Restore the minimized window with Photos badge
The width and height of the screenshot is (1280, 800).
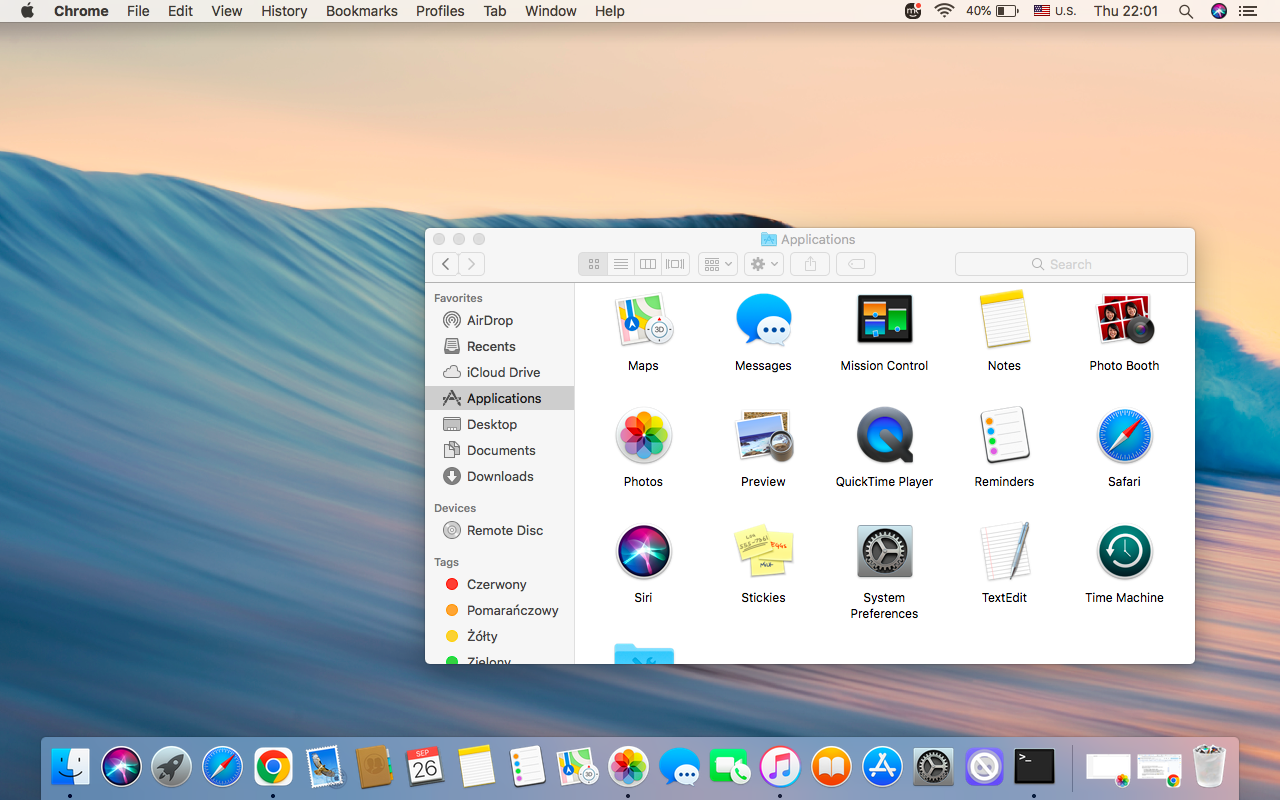coord(1108,768)
